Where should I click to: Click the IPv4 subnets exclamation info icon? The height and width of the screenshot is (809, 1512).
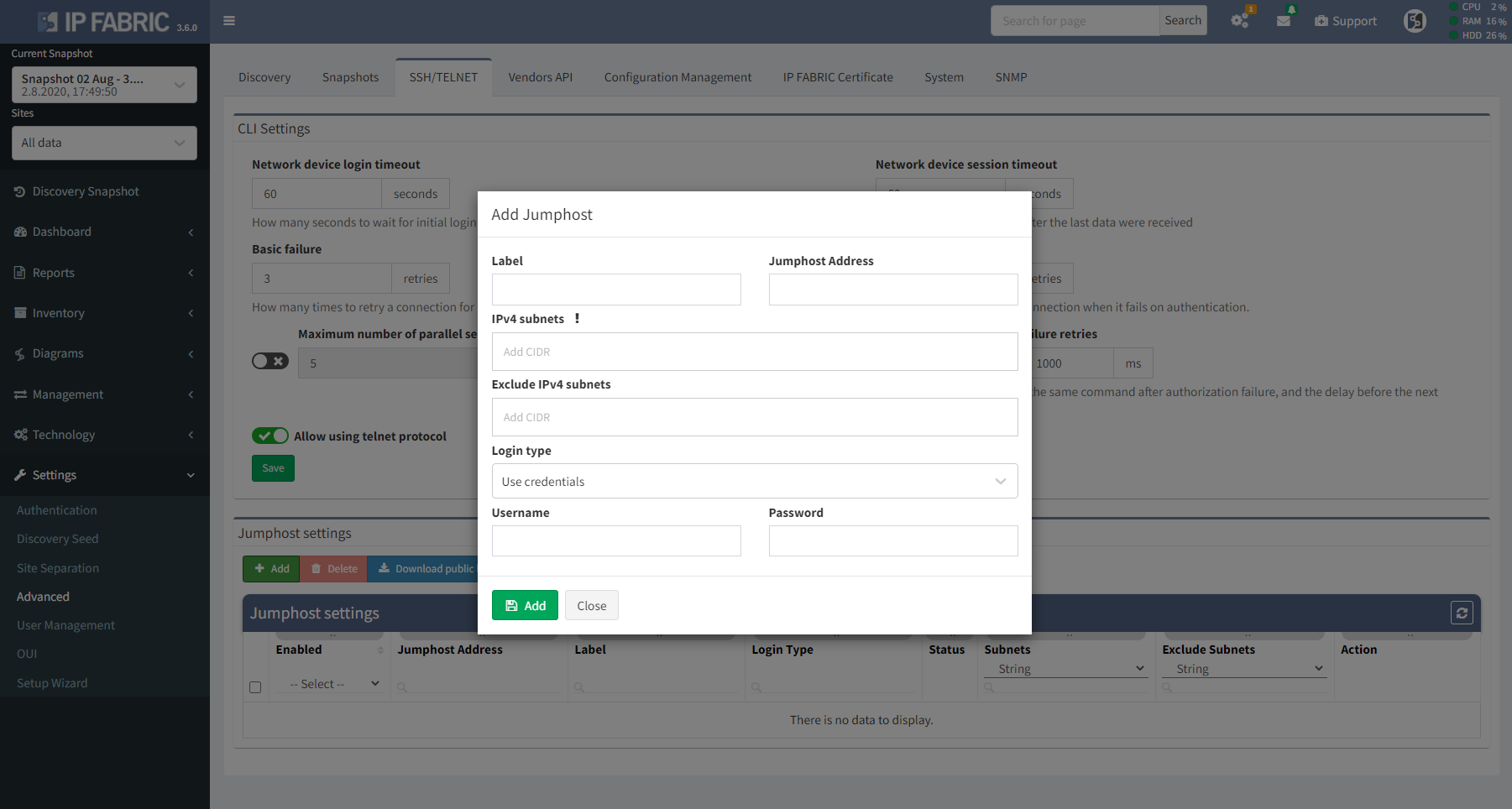pos(577,319)
